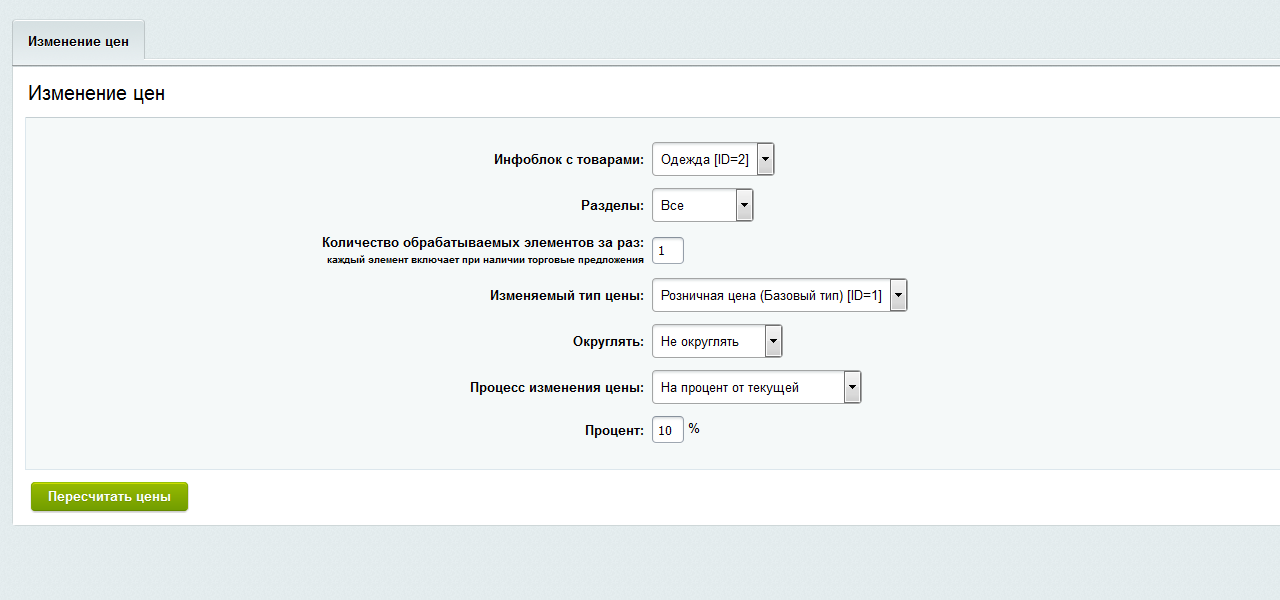The height and width of the screenshot is (600, 1280).
Task: Click the % sign beside the percent field
Action: (694, 427)
